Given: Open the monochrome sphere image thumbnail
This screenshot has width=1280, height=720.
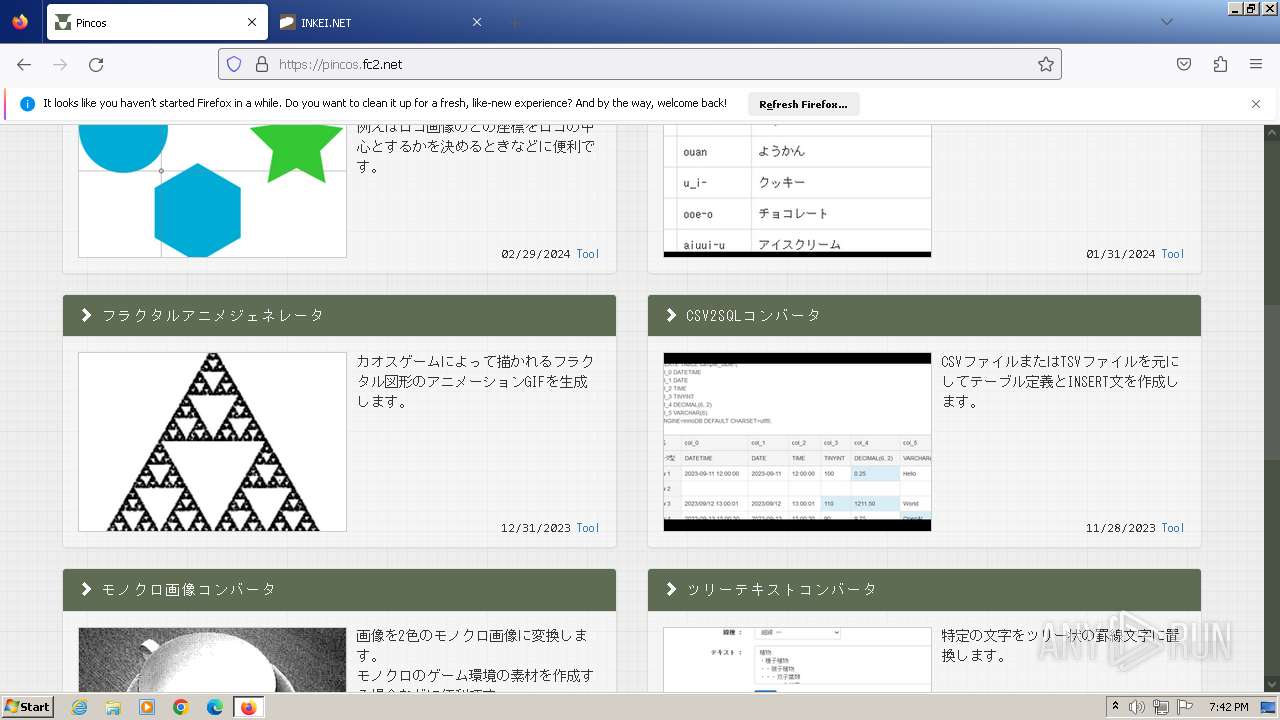Looking at the screenshot, I should 212,659.
